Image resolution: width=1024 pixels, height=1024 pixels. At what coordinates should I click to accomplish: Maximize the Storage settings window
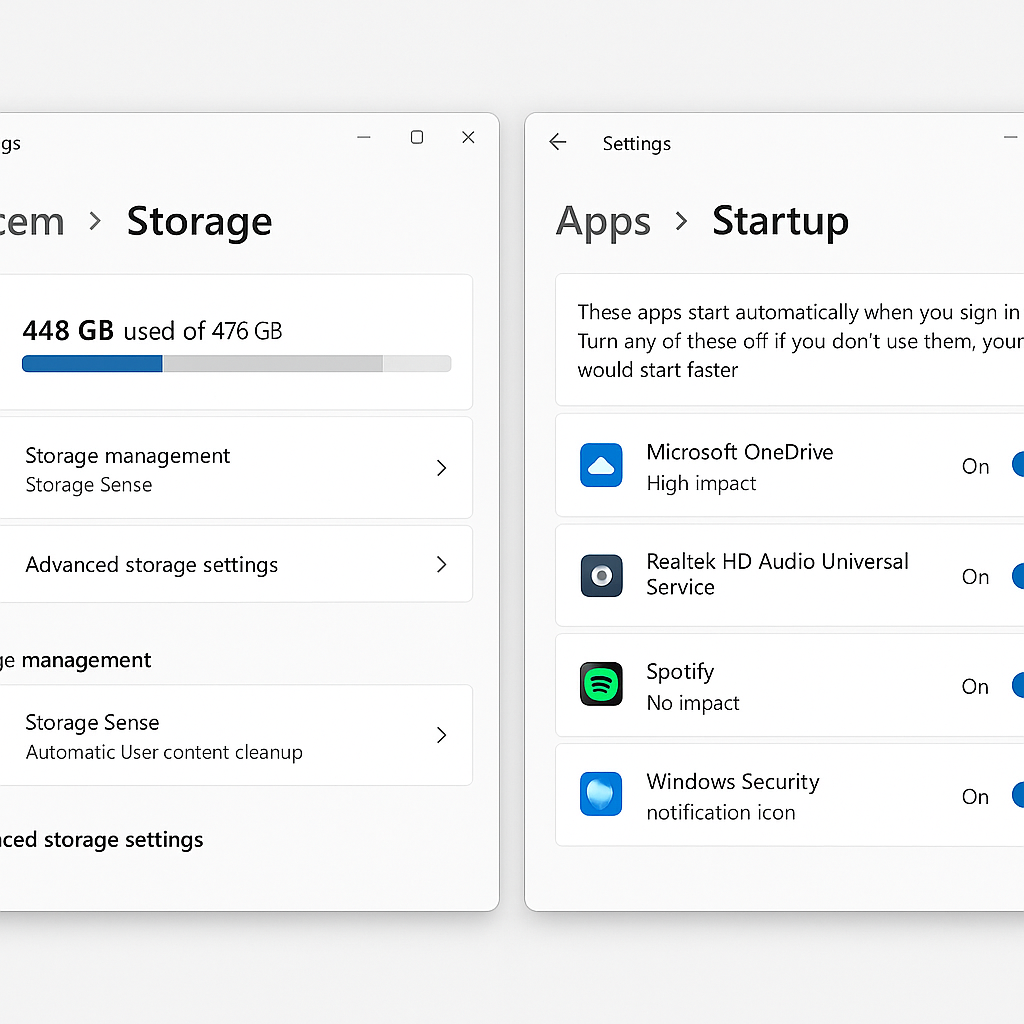coord(417,138)
